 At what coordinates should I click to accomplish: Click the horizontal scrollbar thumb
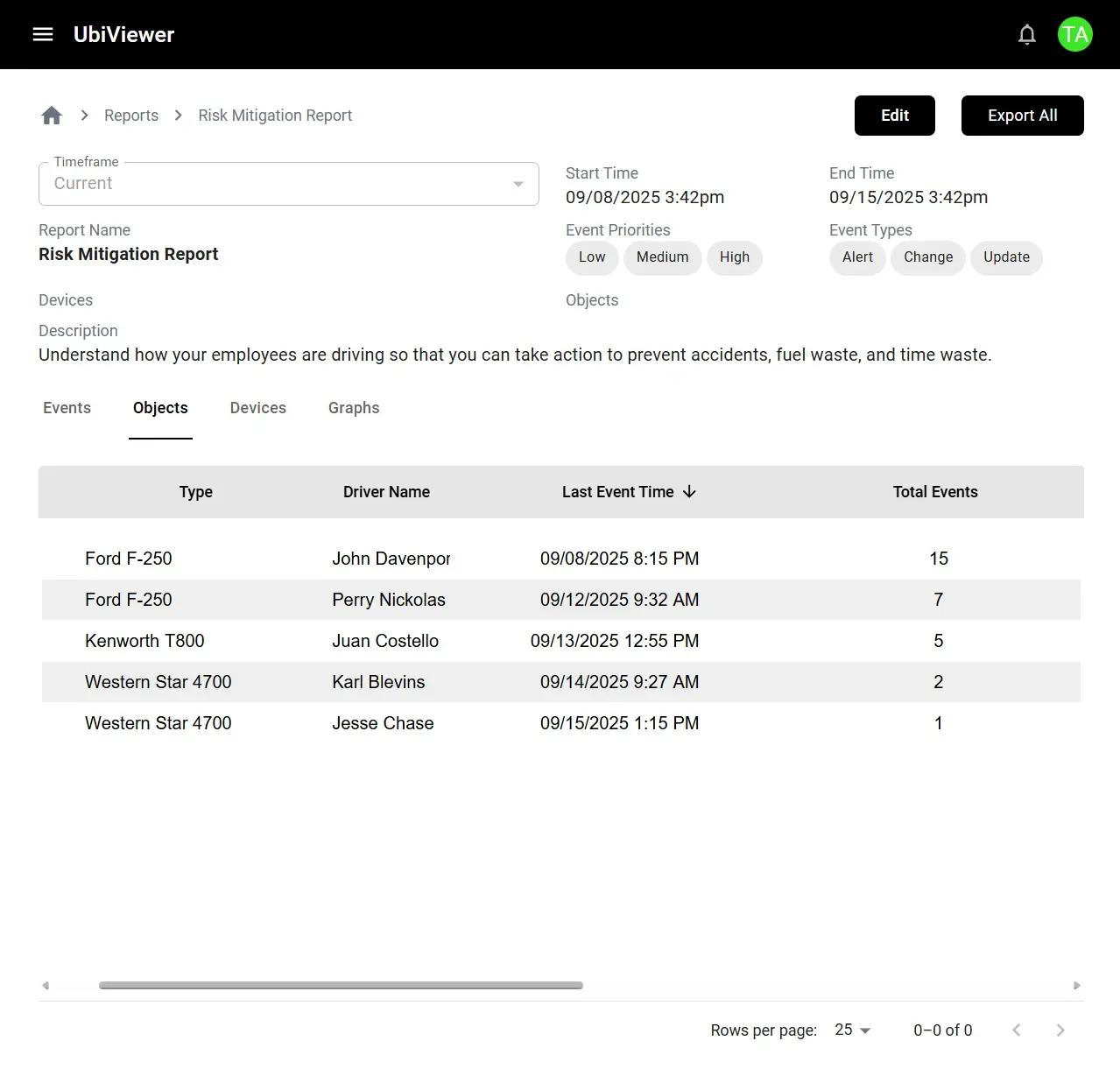(341, 986)
